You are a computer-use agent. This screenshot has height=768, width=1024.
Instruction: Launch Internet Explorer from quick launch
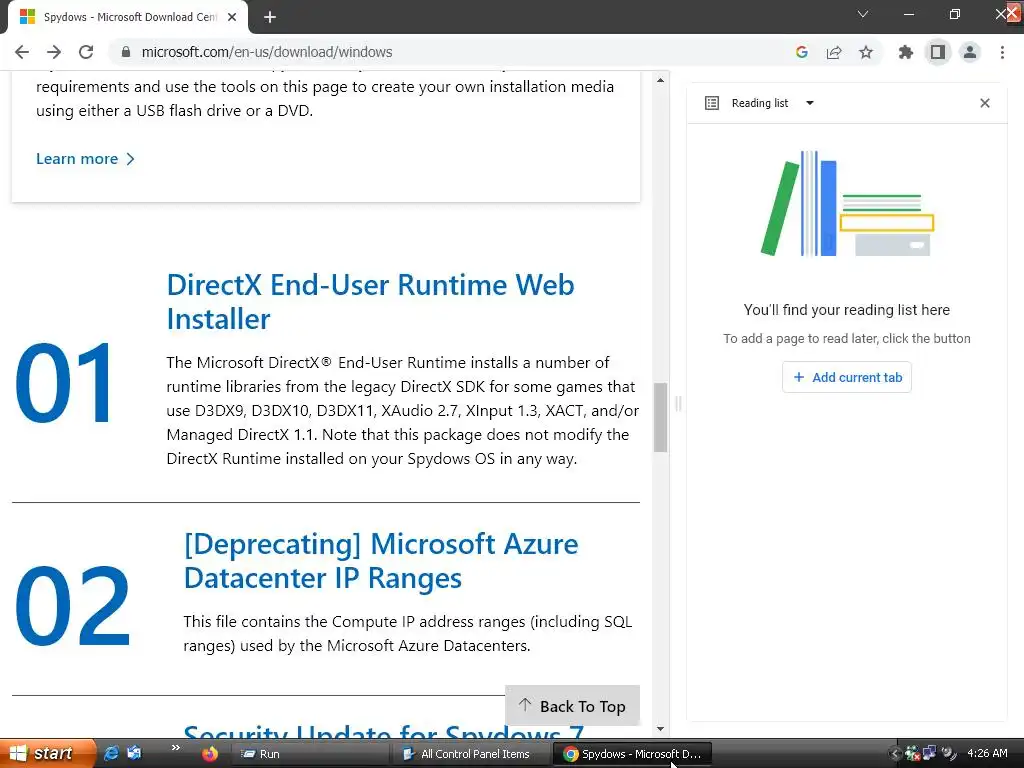point(112,754)
